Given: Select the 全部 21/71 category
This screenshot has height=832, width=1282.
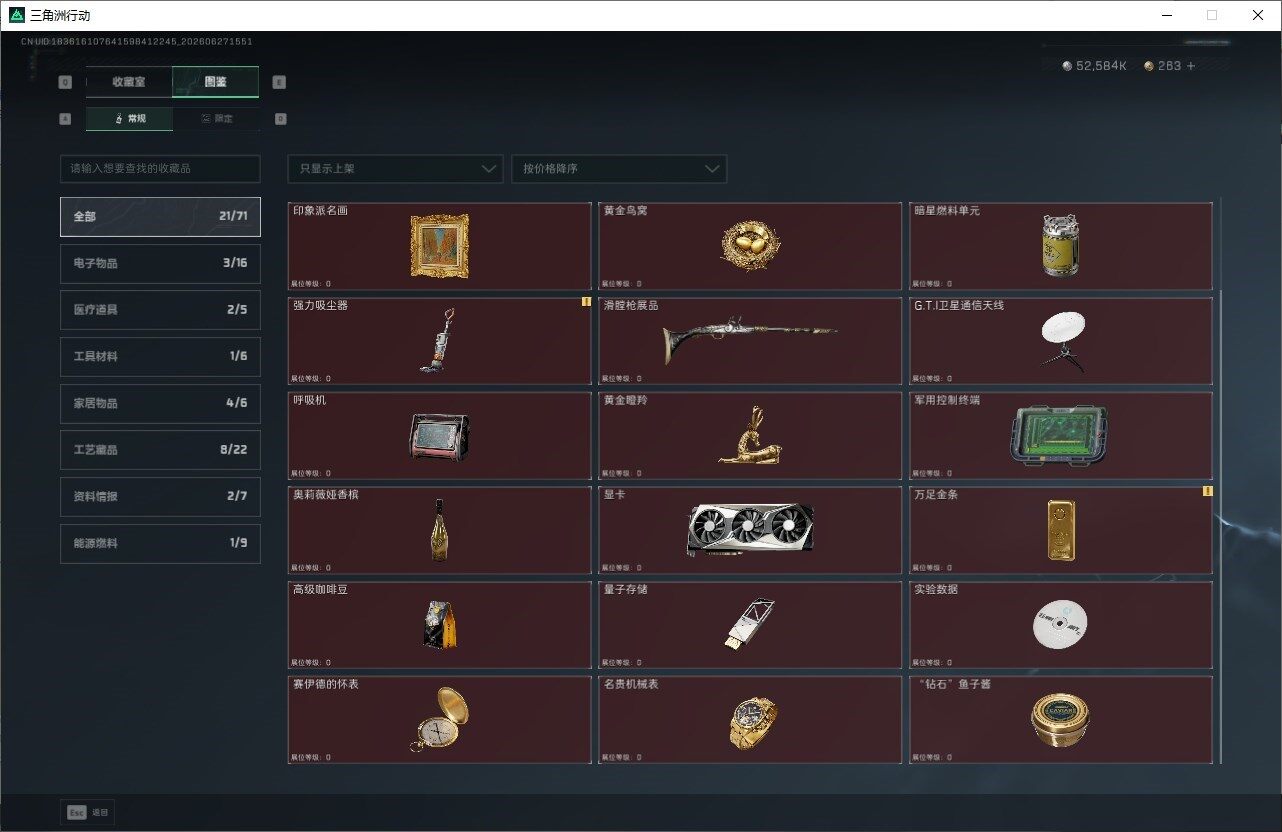Looking at the screenshot, I should [x=160, y=216].
